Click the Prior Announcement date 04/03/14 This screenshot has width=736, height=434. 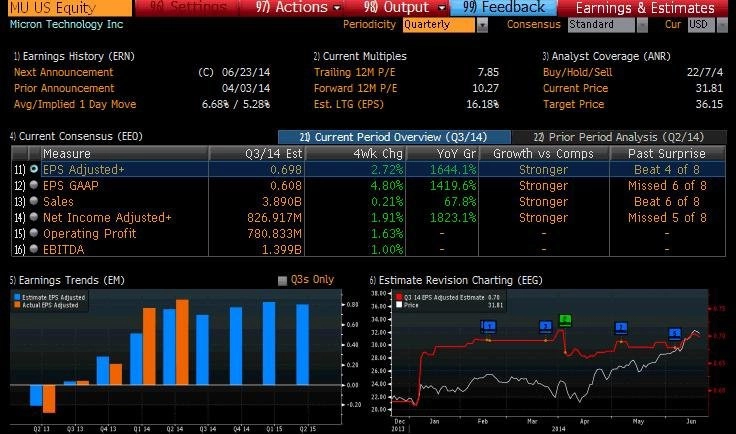coord(246,88)
